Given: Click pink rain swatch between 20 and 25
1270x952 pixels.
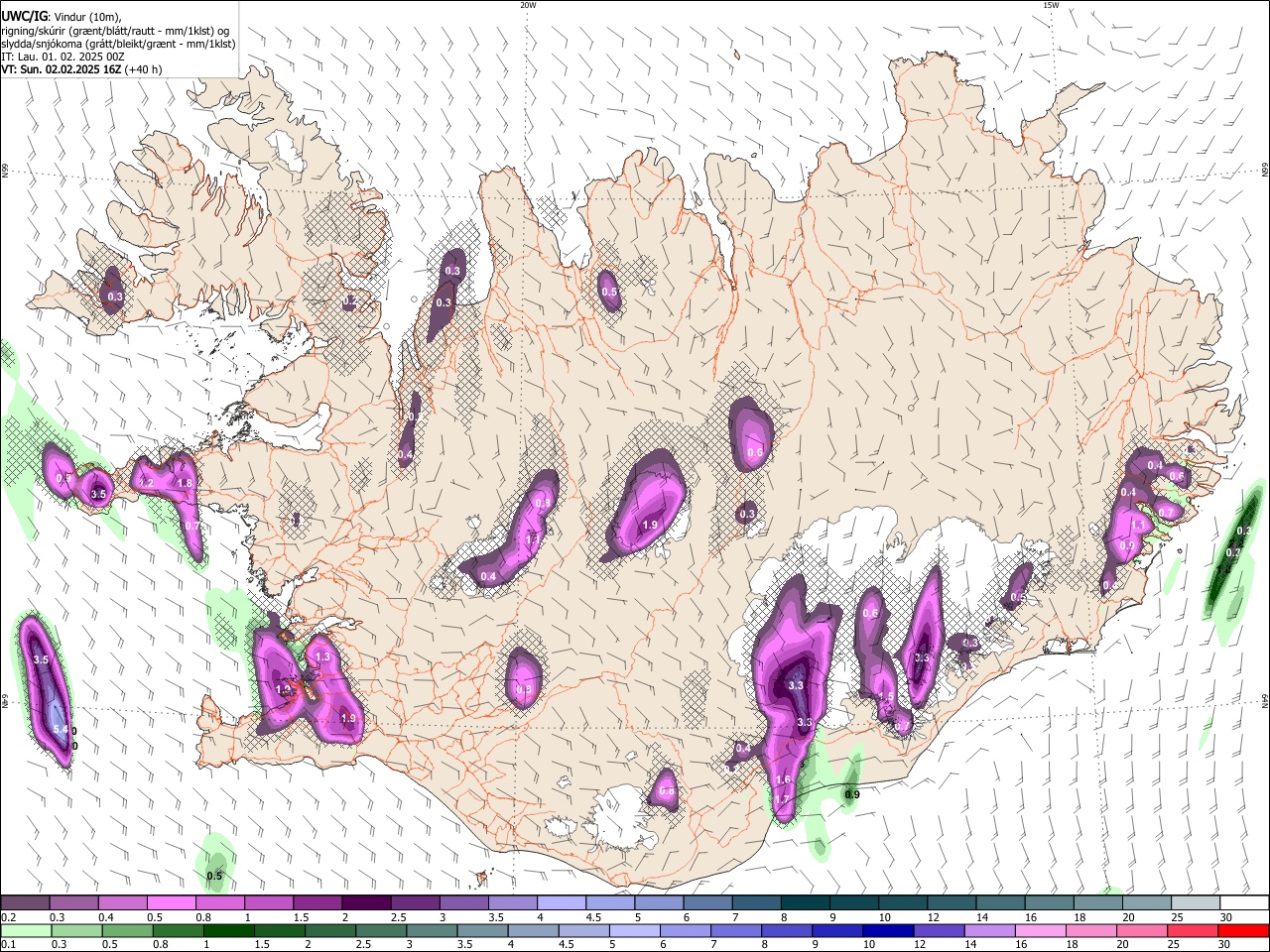Looking at the screenshot, I should [1140, 931].
